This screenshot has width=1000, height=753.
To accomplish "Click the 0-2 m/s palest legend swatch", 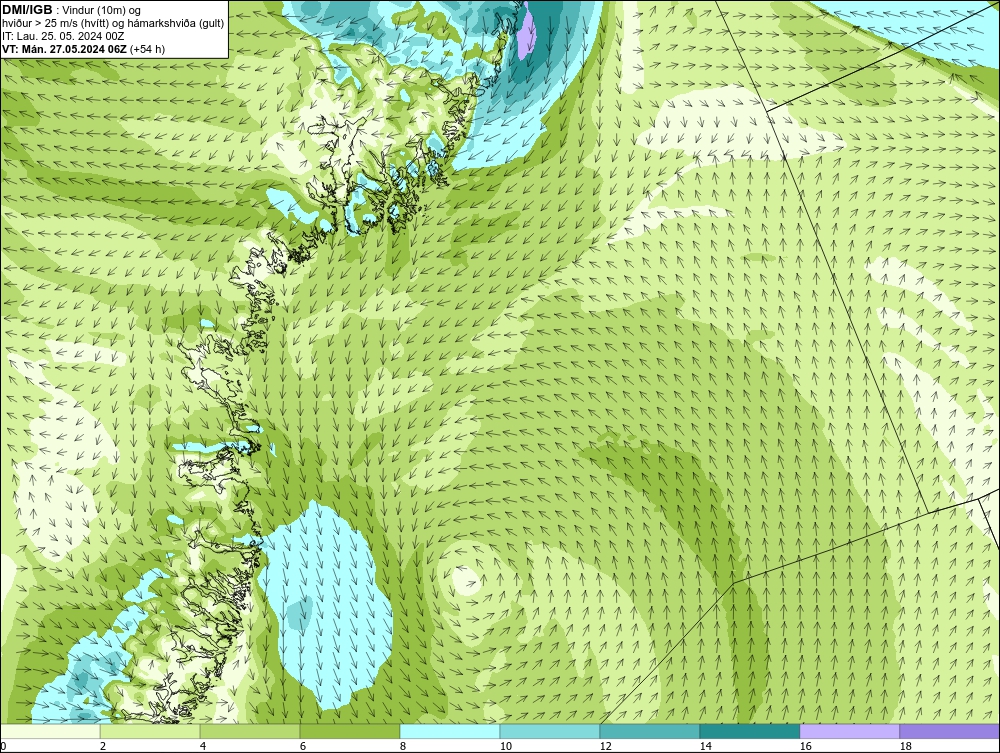I will coord(50,731).
